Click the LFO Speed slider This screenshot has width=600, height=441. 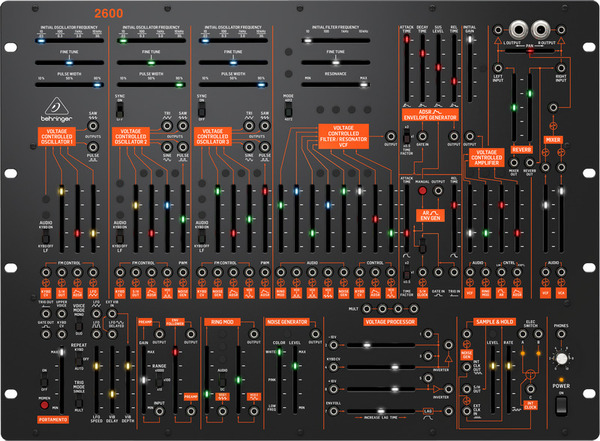pyautogui.click(x=96, y=379)
